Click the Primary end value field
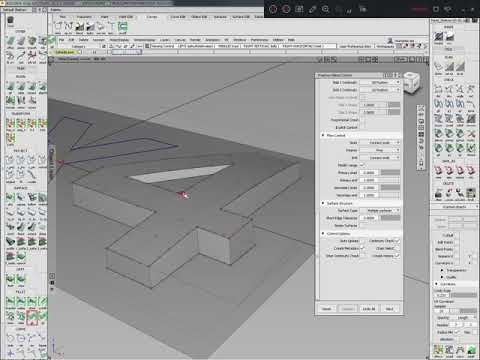The image size is (480, 360). pyautogui.click(x=370, y=180)
